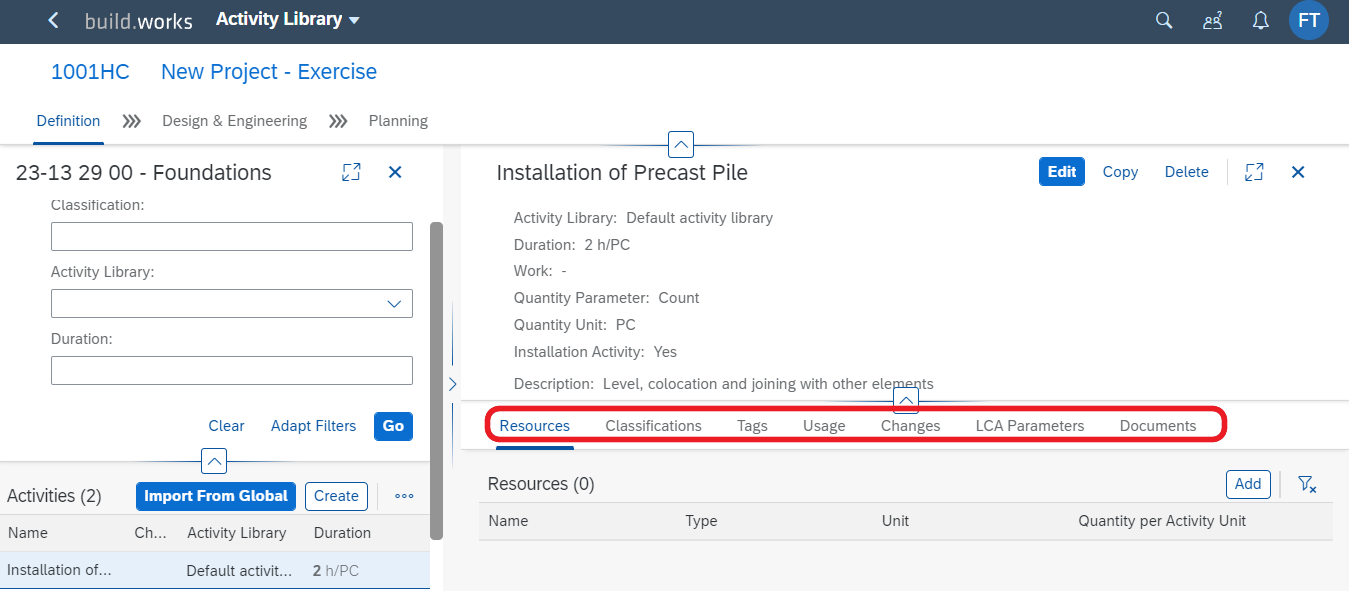Switch to the LCA Parameters tab
Image resolution: width=1349 pixels, height=591 pixels.
(1030, 426)
